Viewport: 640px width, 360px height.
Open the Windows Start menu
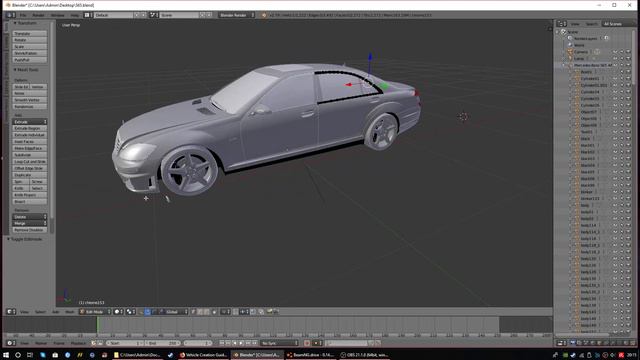[x=6, y=355]
